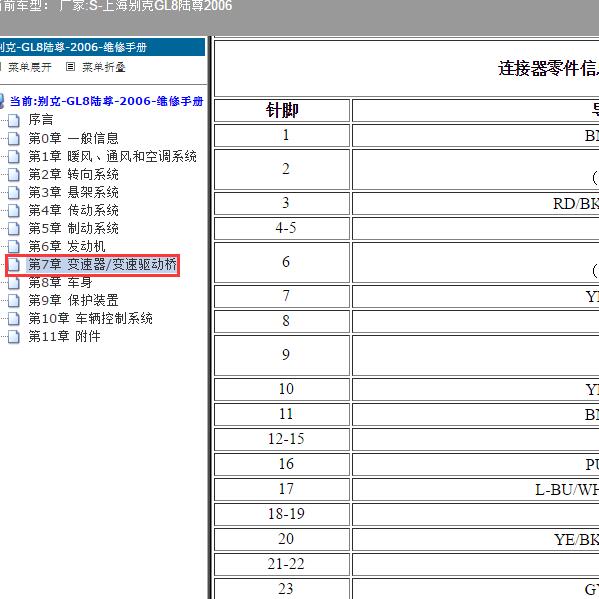Select 第1章 暖风、通风和空调系统

coord(113,156)
